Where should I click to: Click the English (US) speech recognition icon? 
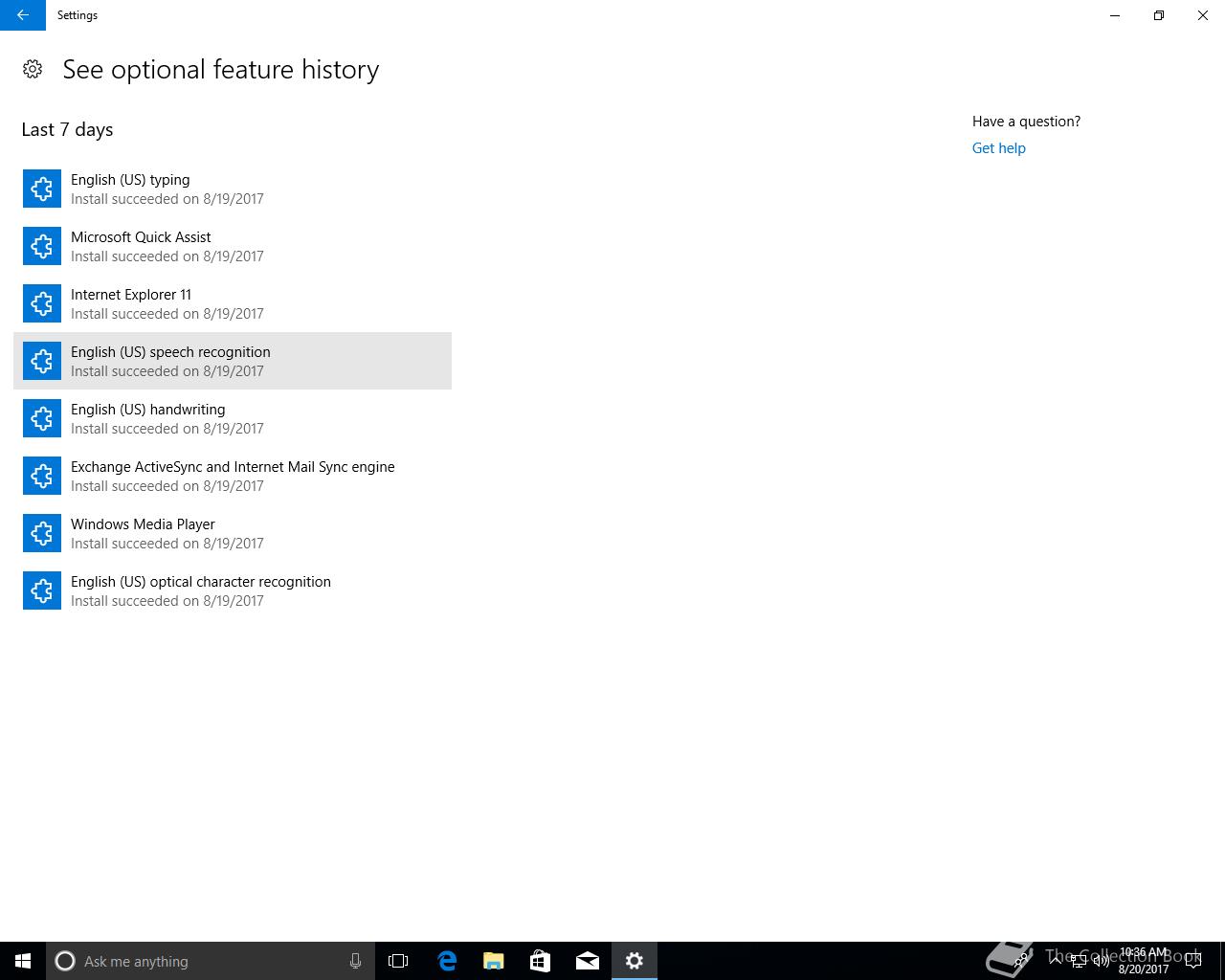(x=42, y=361)
